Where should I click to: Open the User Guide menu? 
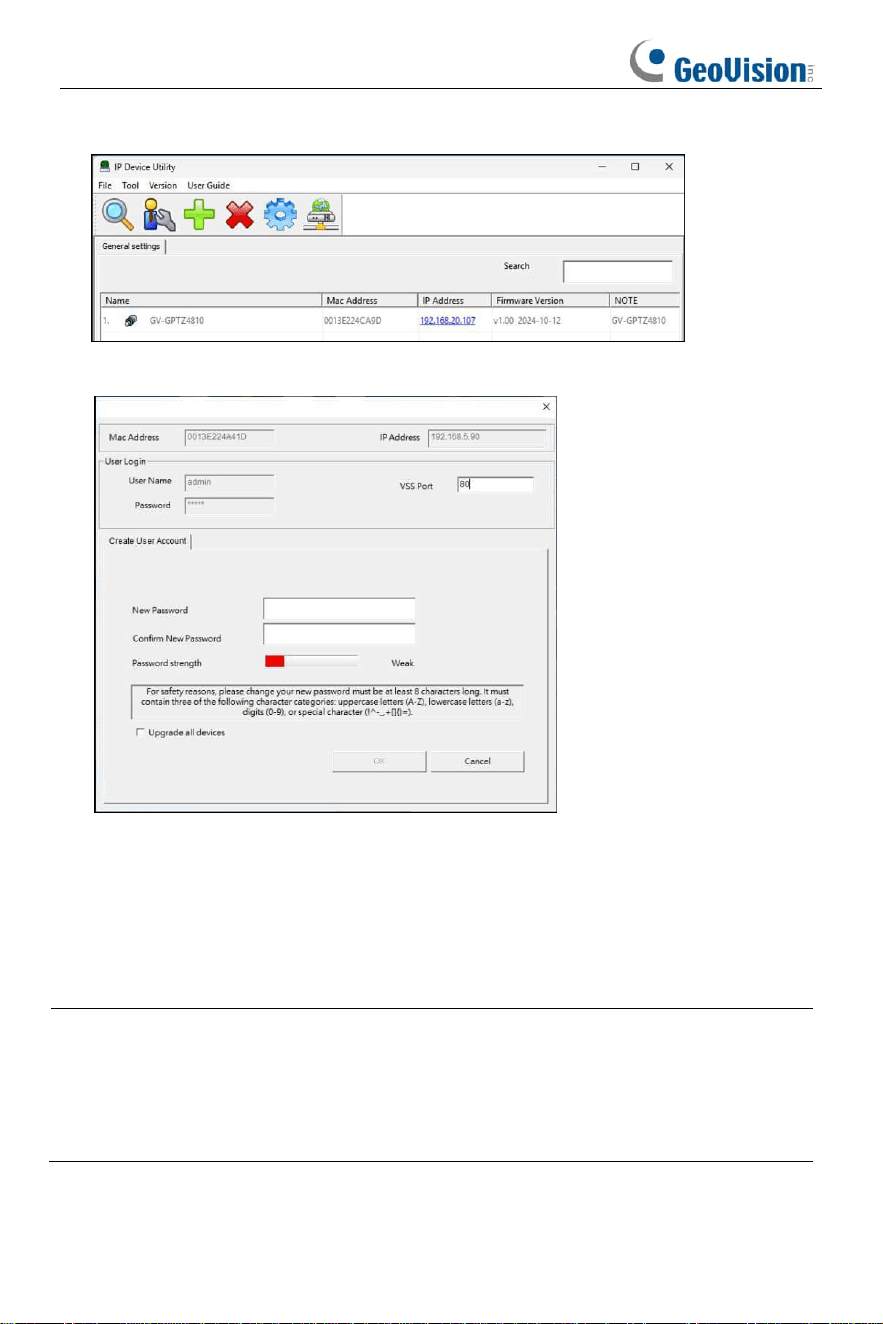[x=208, y=185]
